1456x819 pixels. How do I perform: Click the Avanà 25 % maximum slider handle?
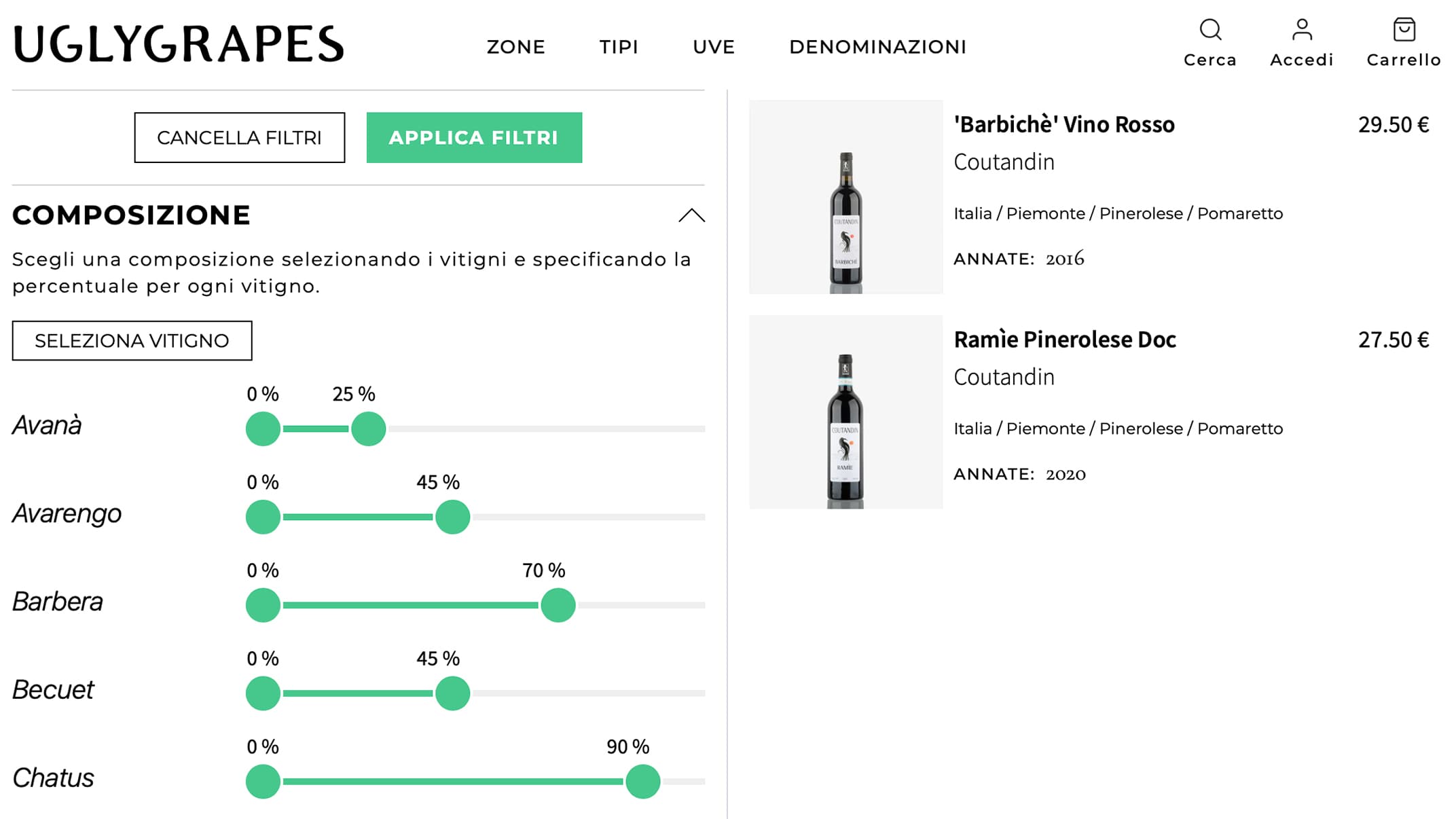coord(369,429)
